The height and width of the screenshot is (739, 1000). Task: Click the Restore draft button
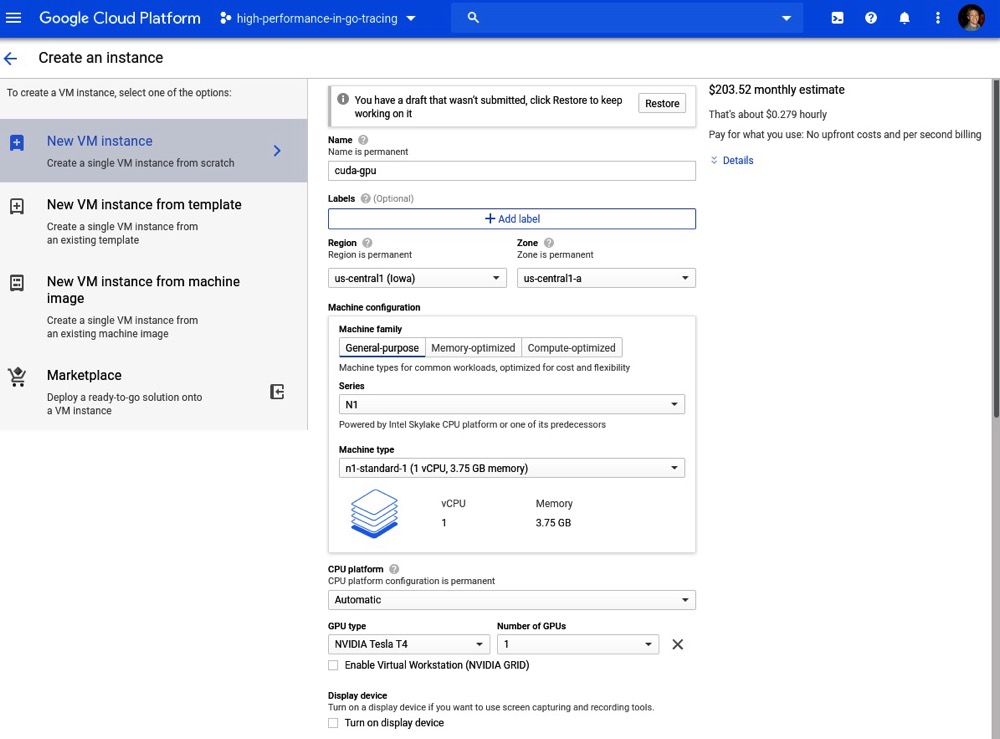tap(662, 103)
